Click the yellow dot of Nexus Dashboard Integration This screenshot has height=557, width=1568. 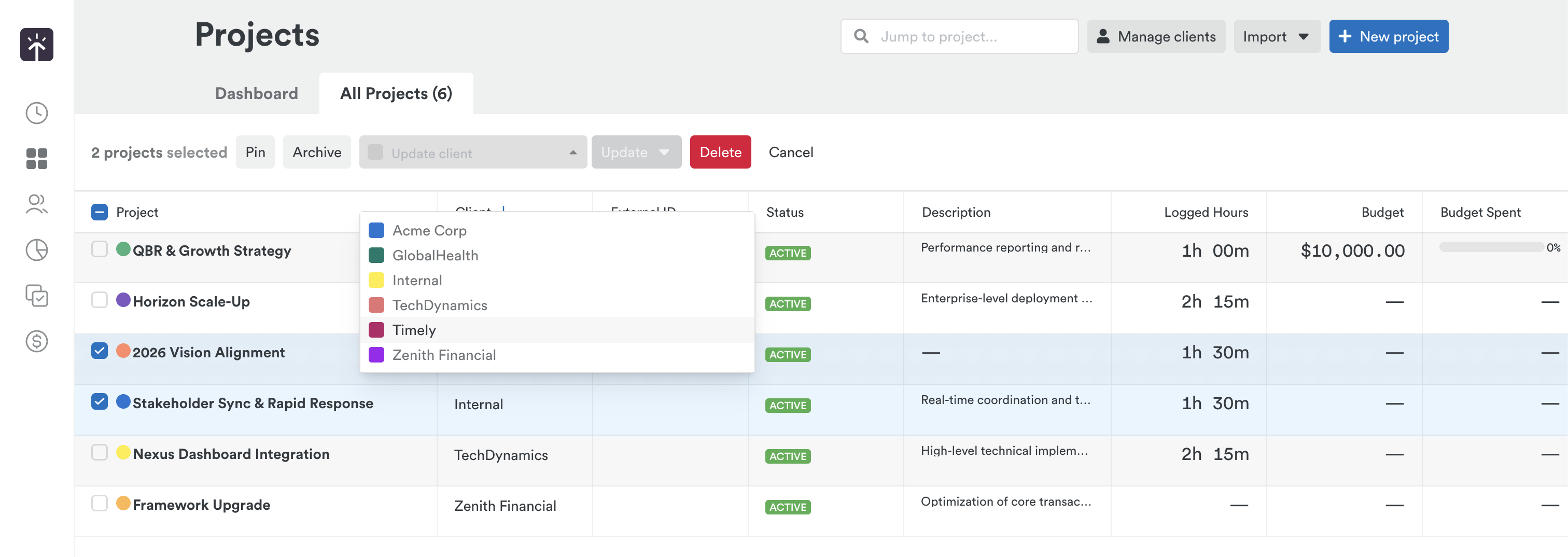click(123, 452)
